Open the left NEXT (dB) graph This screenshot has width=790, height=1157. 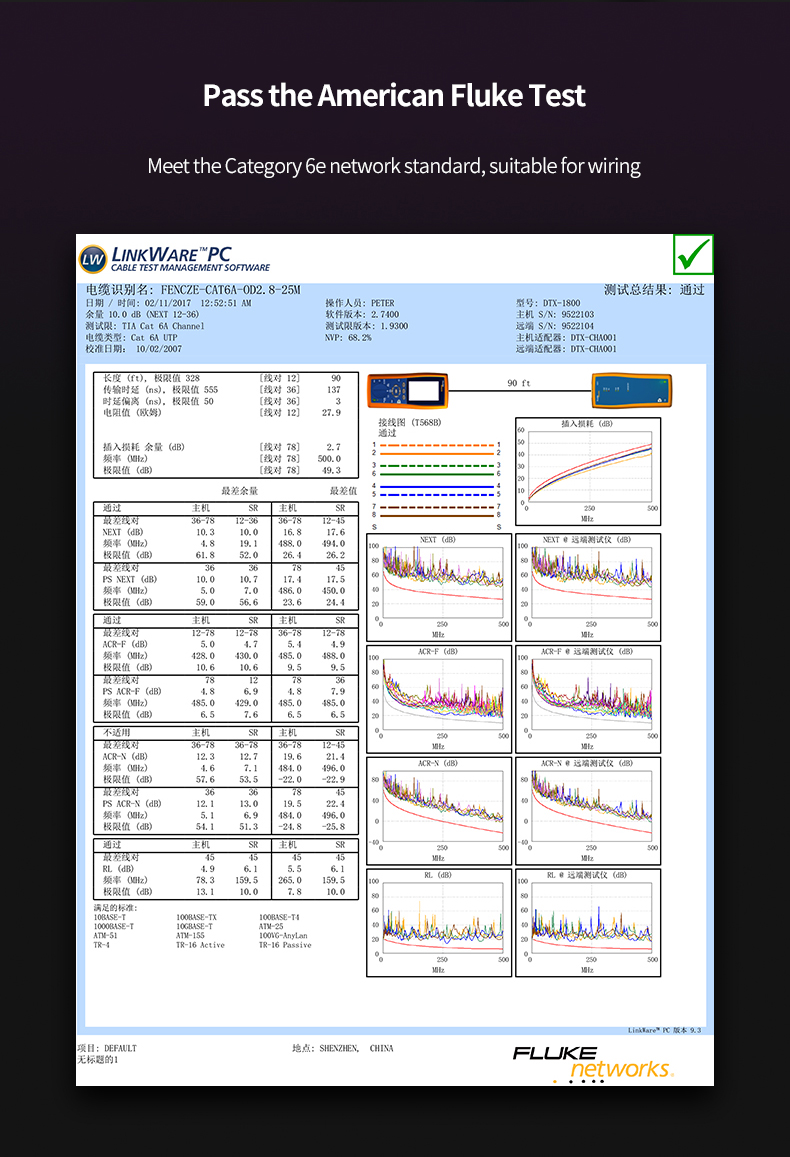click(438, 586)
